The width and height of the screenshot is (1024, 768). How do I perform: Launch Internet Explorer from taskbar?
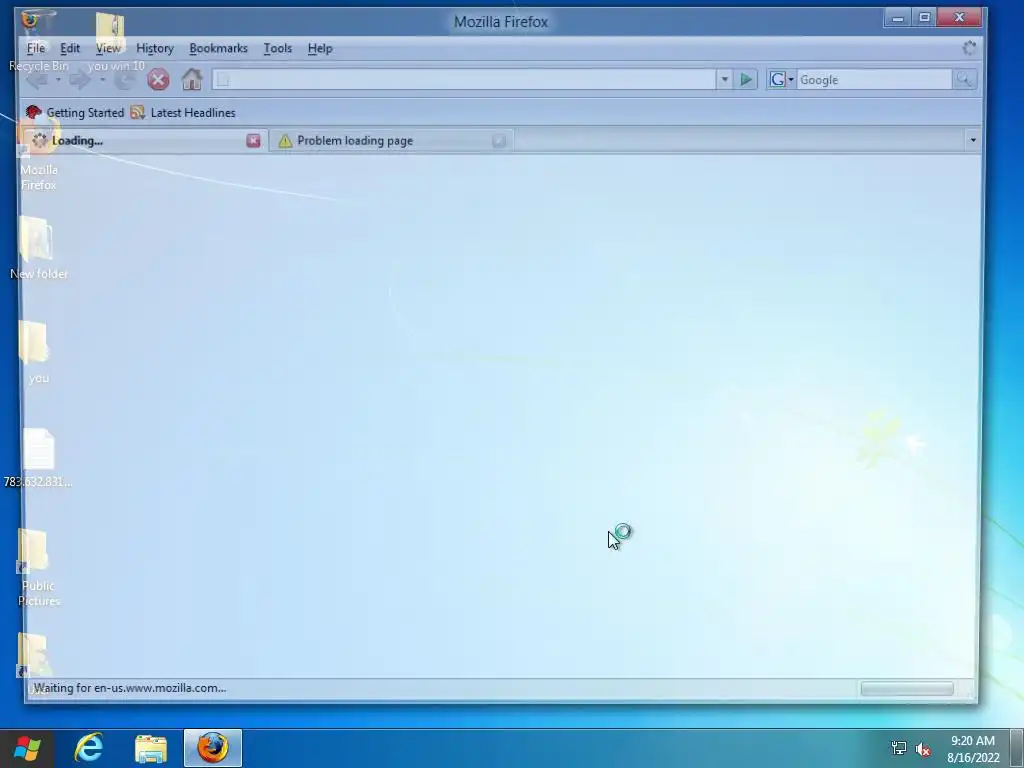[89, 748]
